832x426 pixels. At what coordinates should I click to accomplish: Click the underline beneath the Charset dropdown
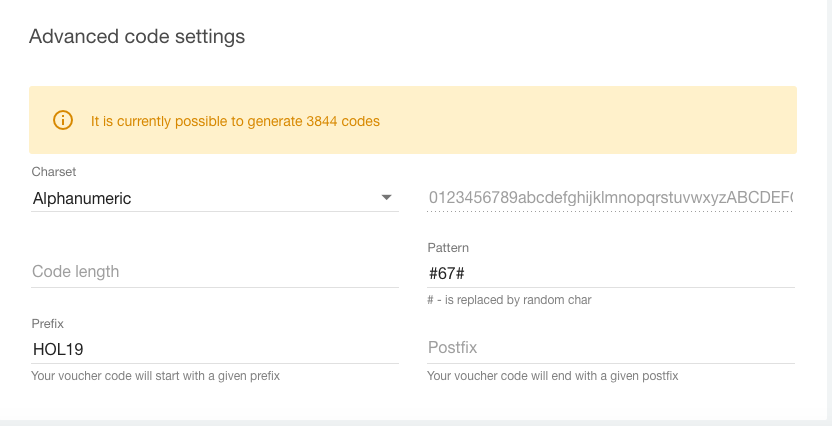click(x=215, y=211)
